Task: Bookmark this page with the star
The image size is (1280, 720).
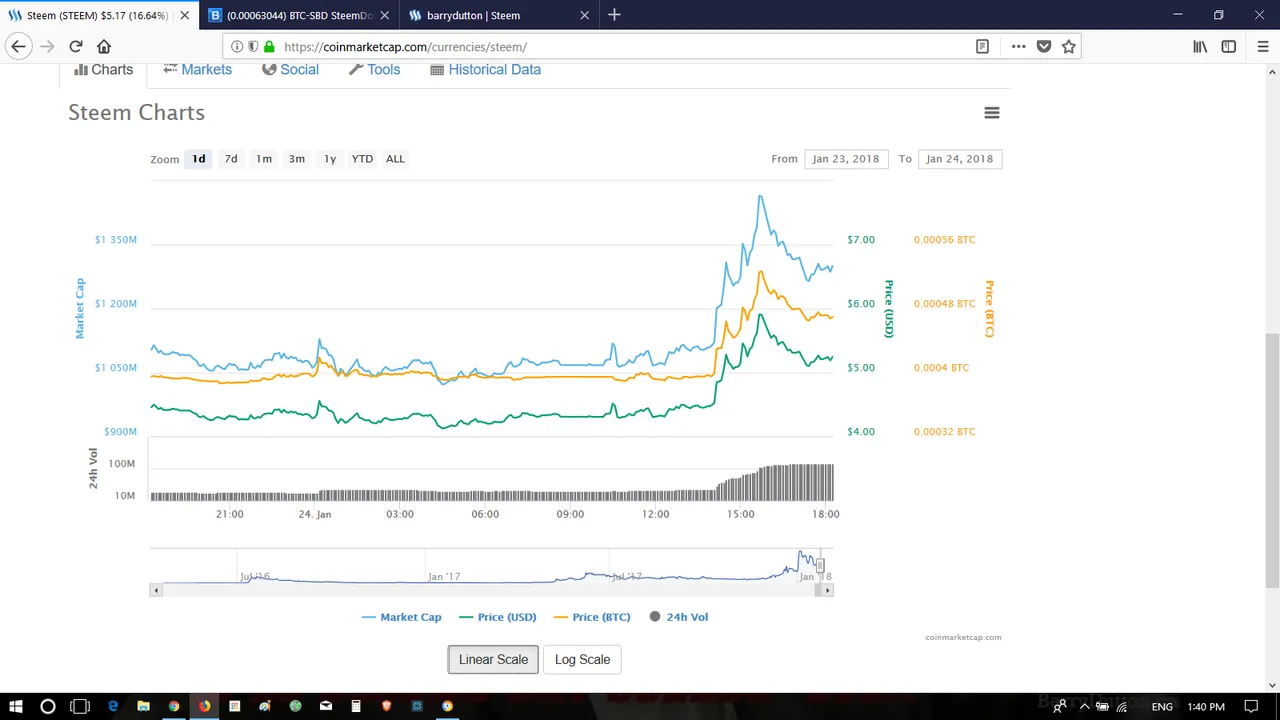Action: [x=1068, y=46]
